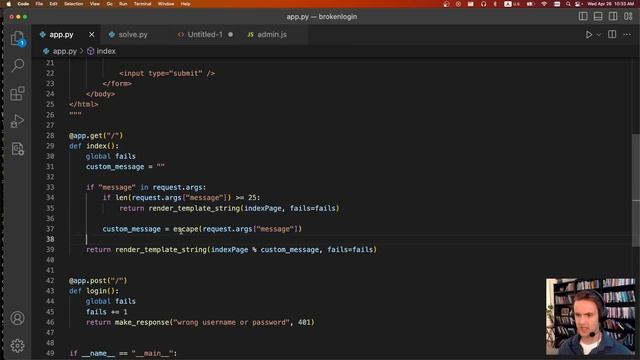Toggle primary side bar layout icon
Image resolution: width=640 pixels, height=360 pixels.
[x=583, y=16]
